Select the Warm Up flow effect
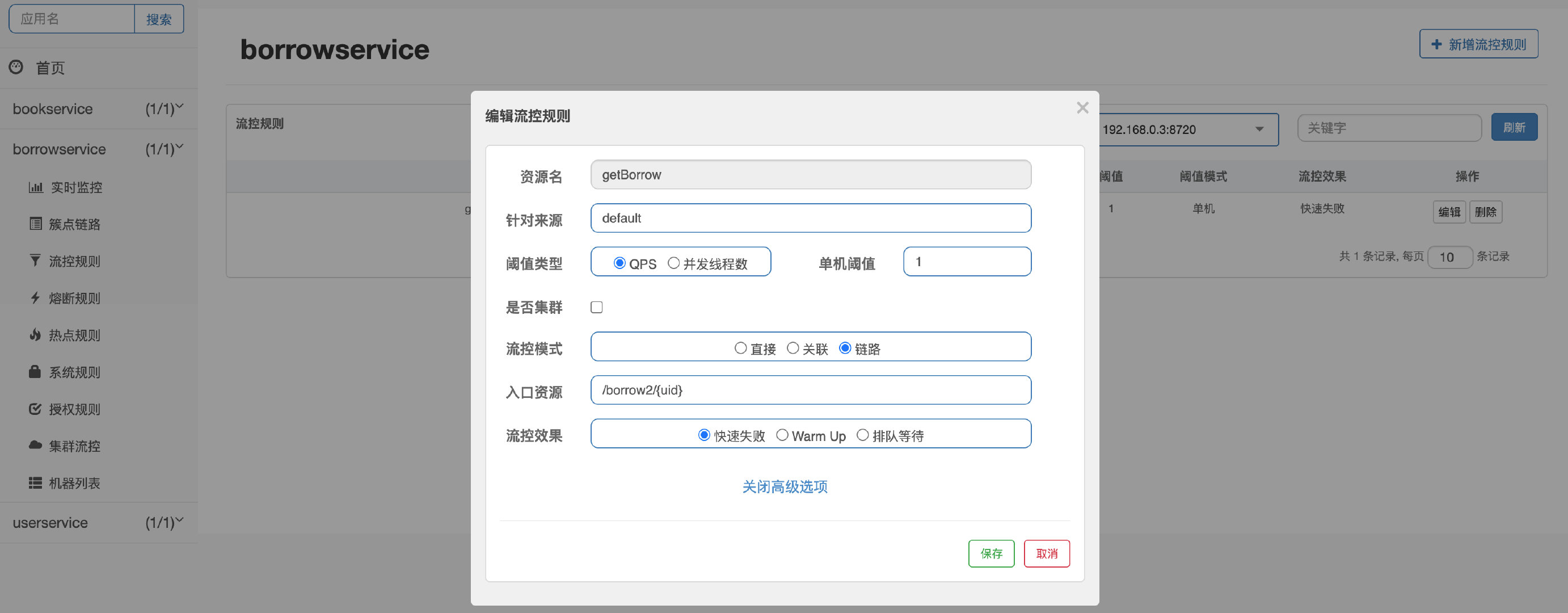This screenshot has height=613, width=1568. pyautogui.click(x=782, y=435)
